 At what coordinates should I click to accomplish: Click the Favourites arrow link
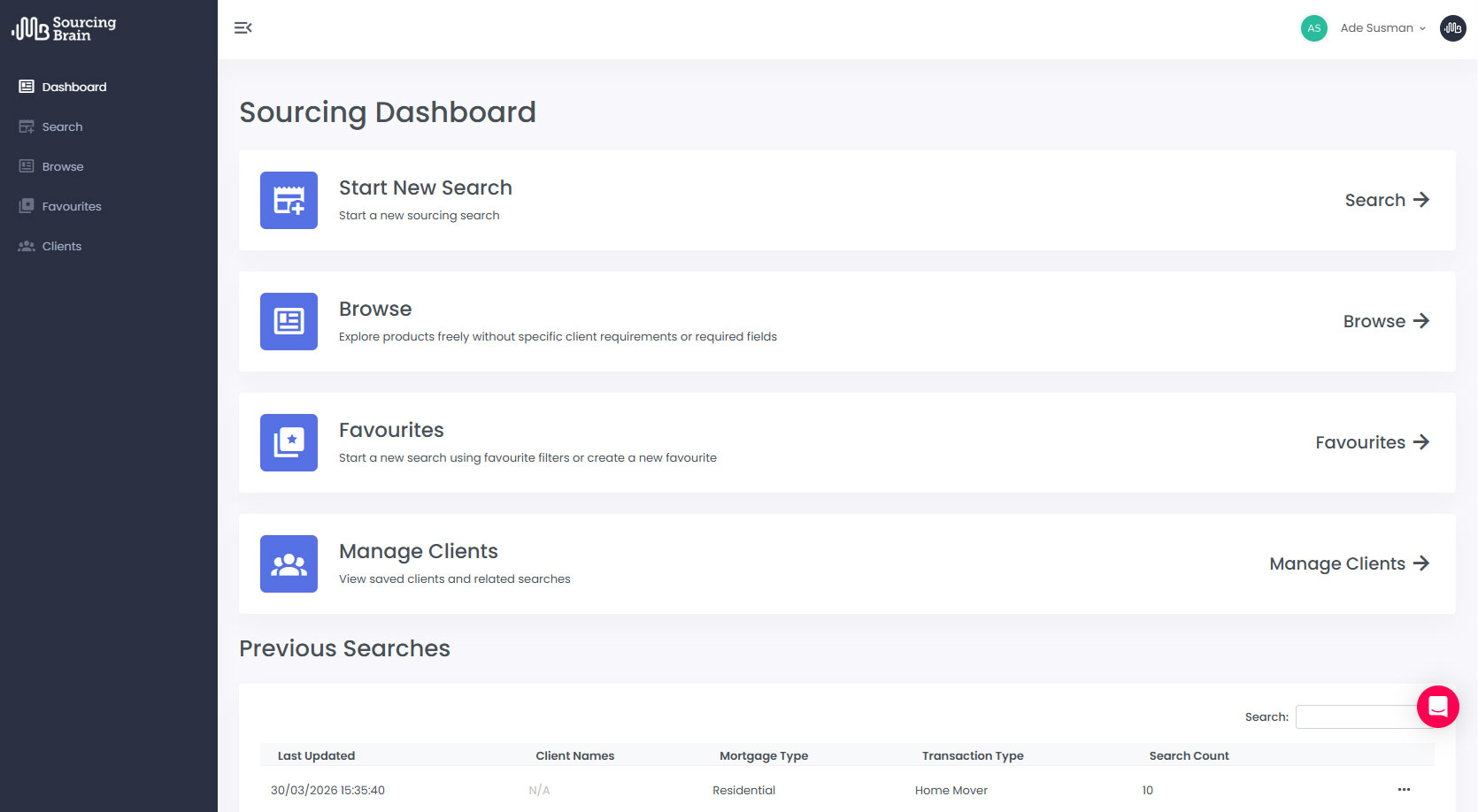pos(1373,442)
